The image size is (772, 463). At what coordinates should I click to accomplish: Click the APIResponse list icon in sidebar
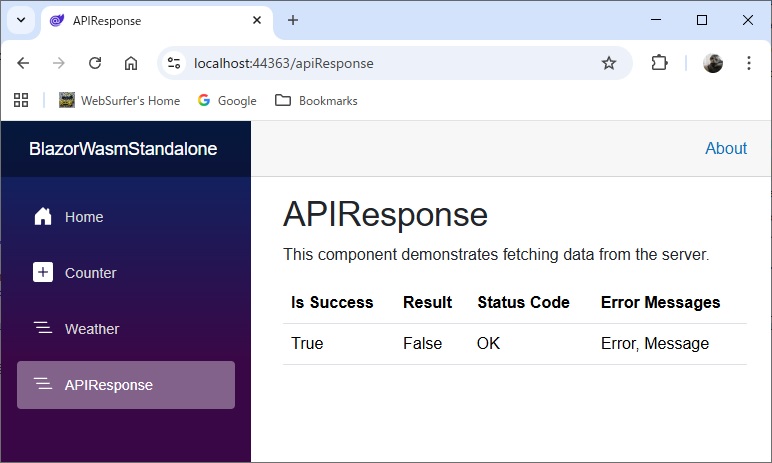click(x=43, y=384)
